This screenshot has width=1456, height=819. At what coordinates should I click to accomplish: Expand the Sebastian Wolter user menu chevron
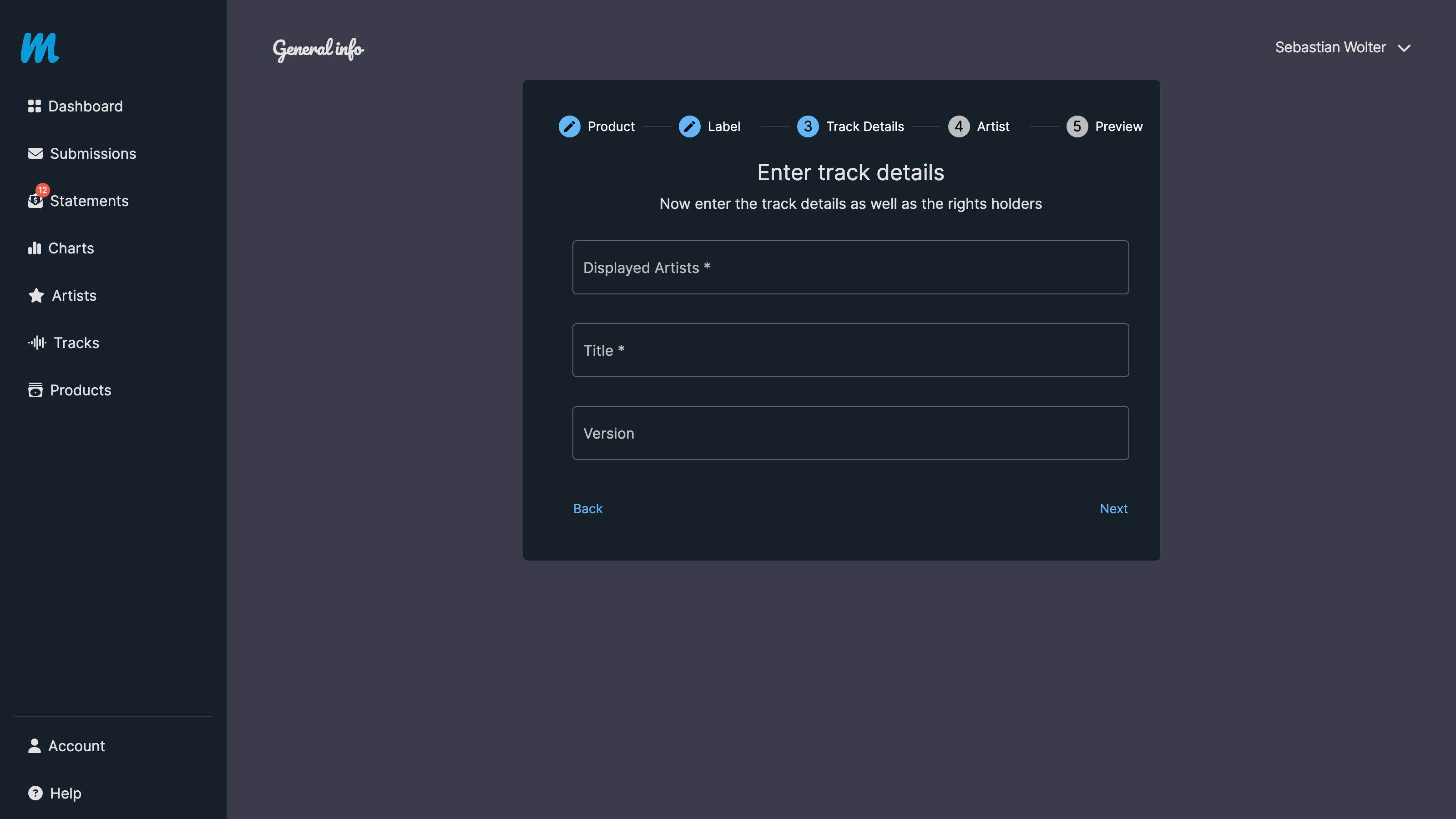point(1404,49)
